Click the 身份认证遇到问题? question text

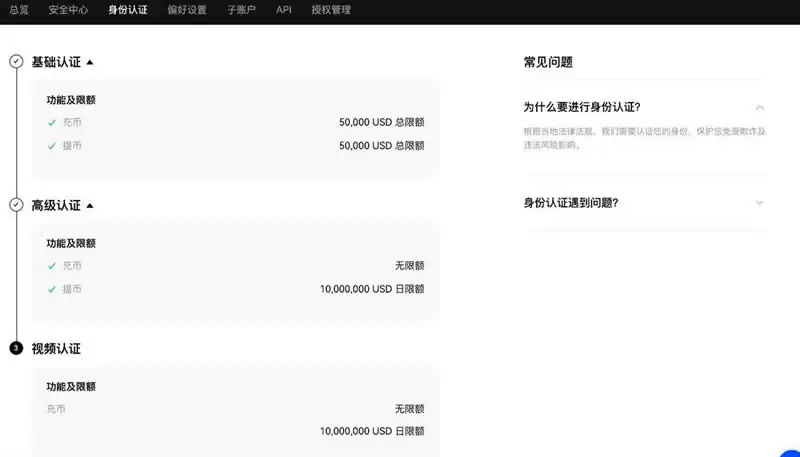click(572, 202)
